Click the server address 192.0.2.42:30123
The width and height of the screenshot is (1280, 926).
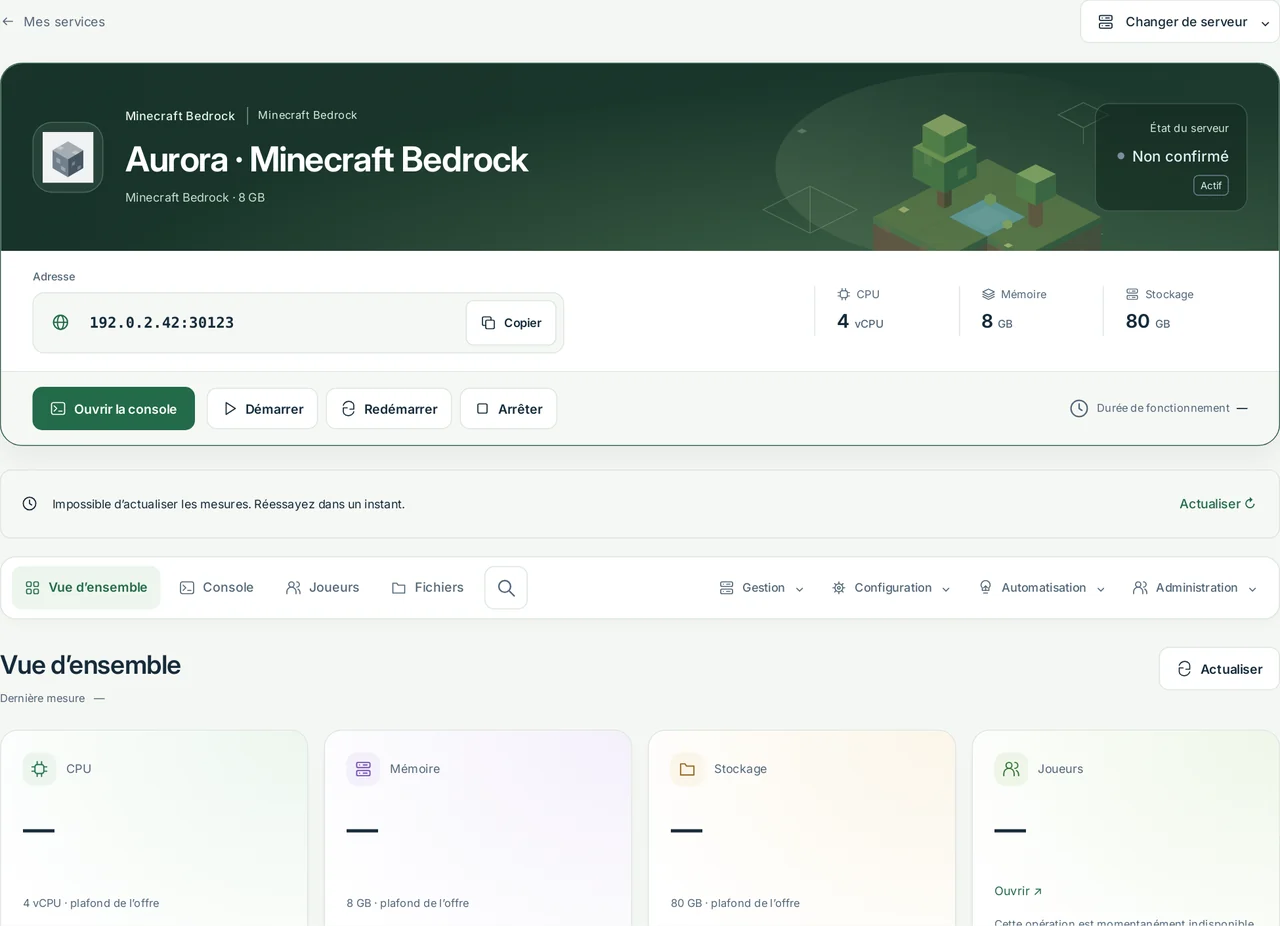pos(162,322)
